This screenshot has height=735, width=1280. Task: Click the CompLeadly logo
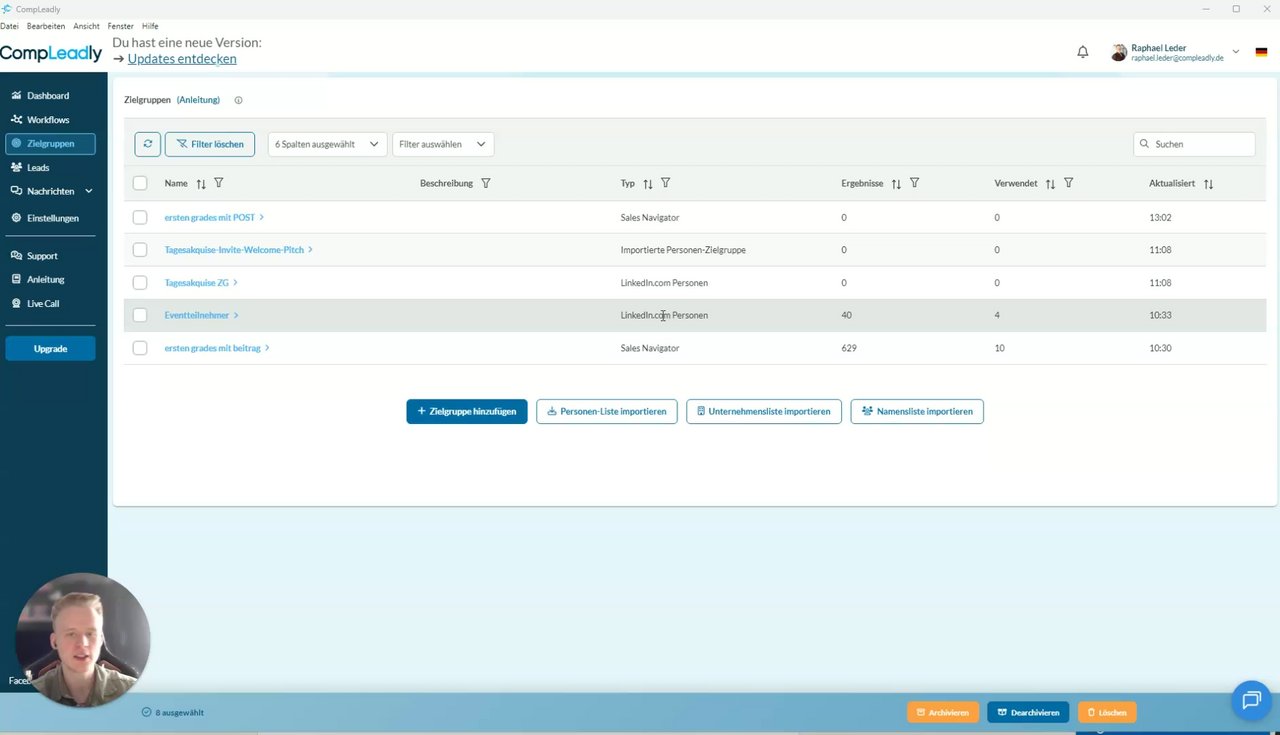[51, 53]
